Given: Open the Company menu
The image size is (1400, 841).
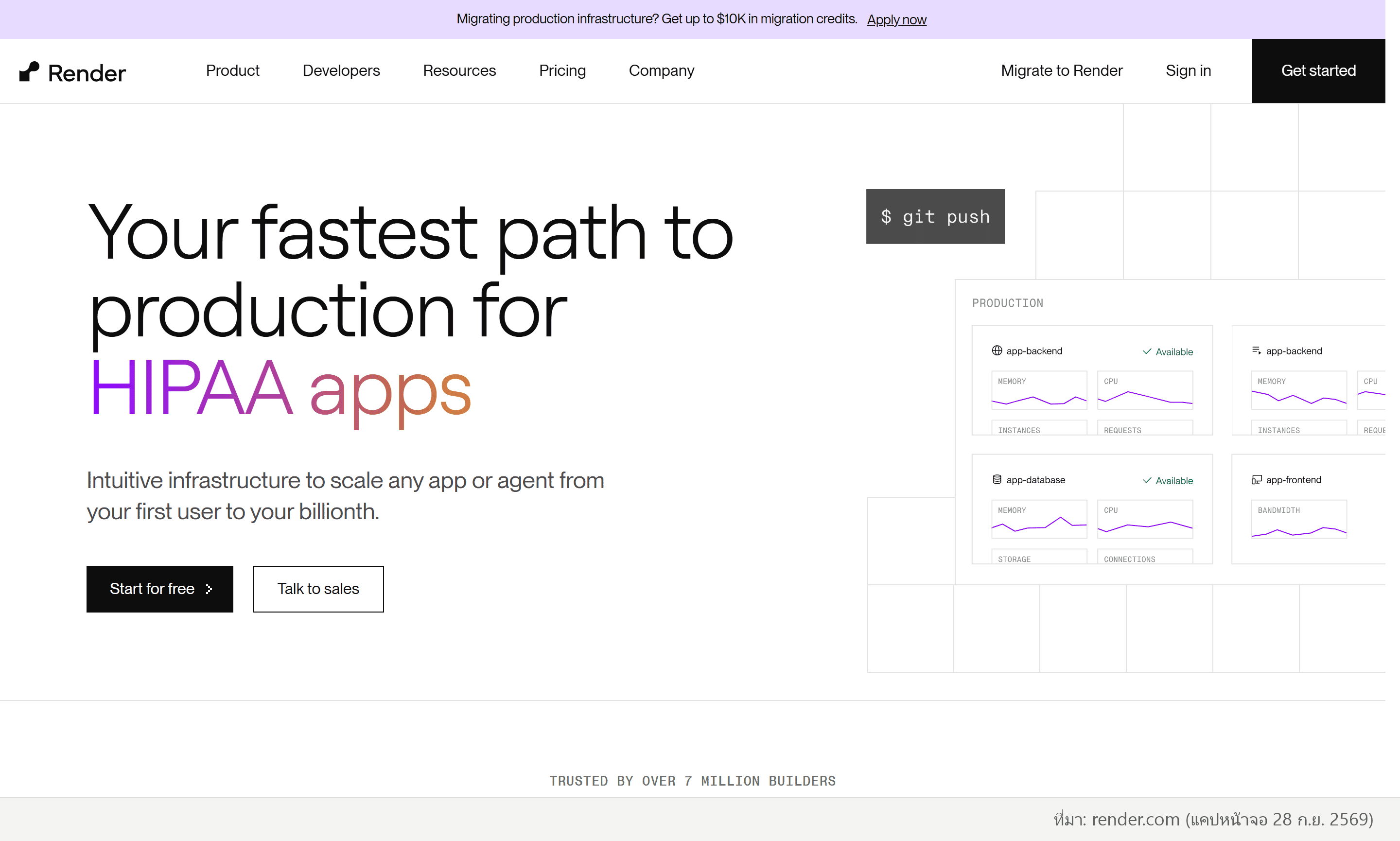Looking at the screenshot, I should tap(661, 70).
